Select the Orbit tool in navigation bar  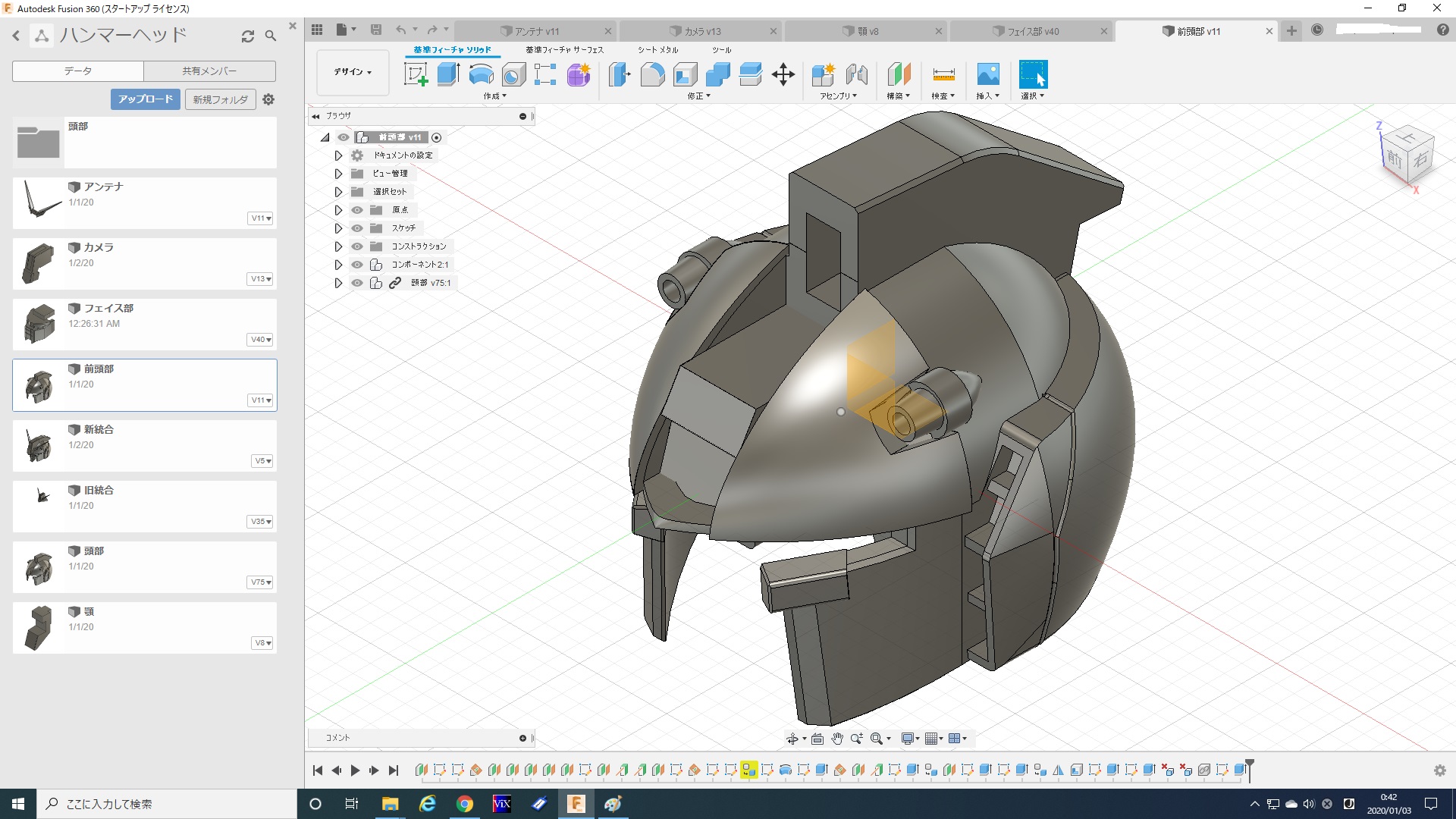coord(792,739)
